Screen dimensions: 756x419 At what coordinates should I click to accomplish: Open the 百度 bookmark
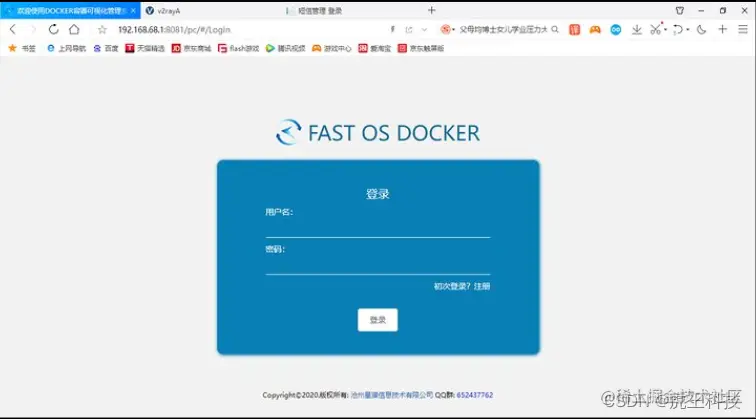(106, 48)
